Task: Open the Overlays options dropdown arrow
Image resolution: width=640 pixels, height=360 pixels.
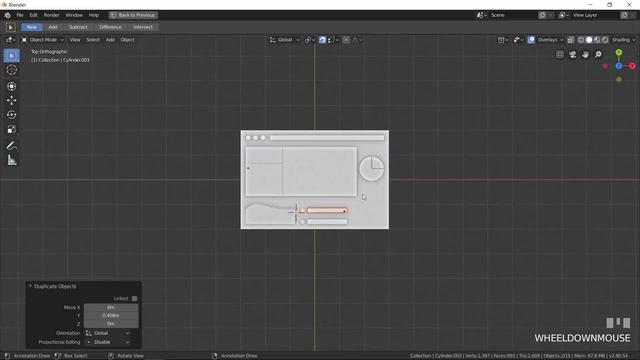Action: point(562,40)
